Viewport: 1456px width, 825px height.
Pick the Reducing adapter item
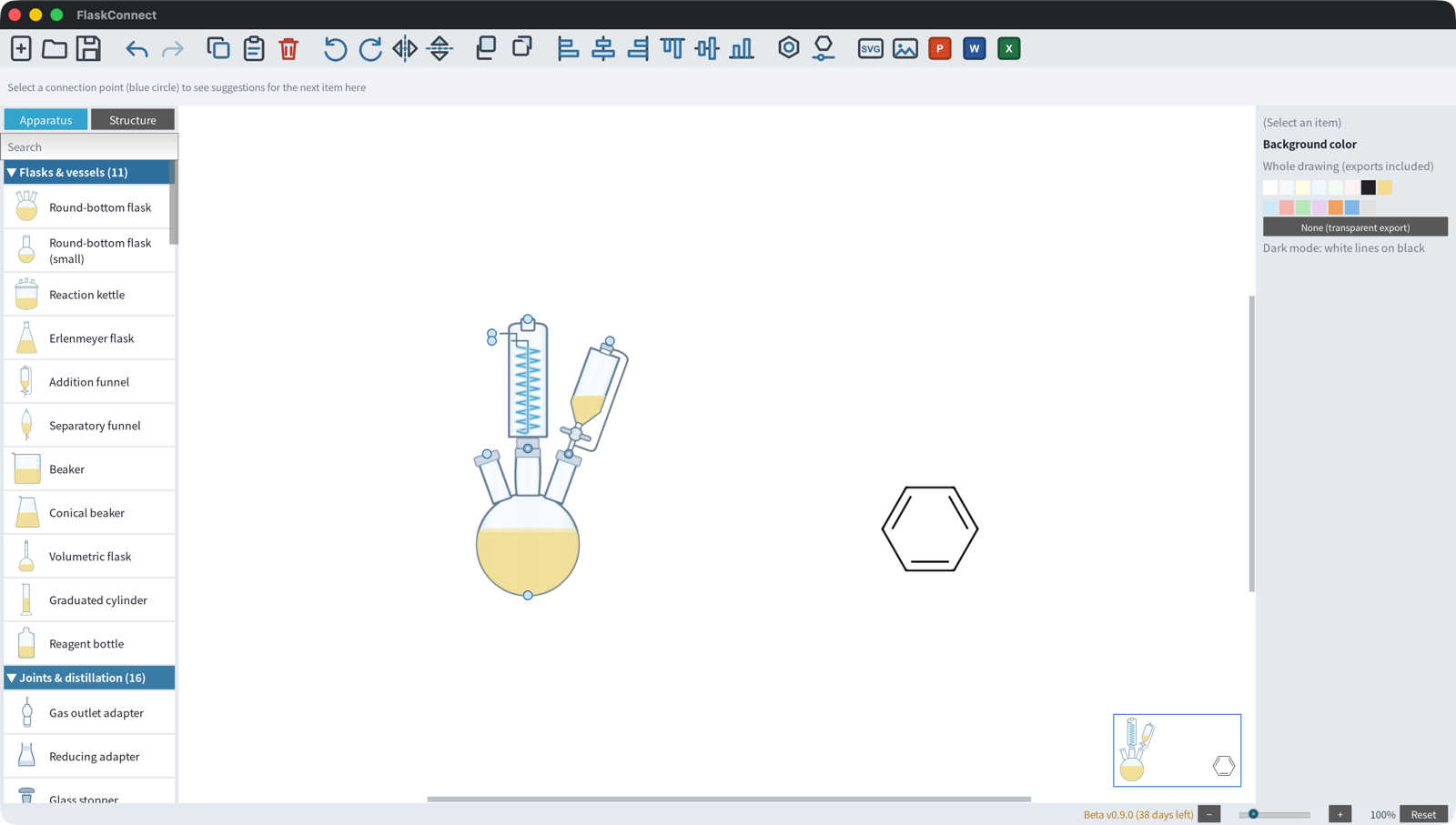89,757
